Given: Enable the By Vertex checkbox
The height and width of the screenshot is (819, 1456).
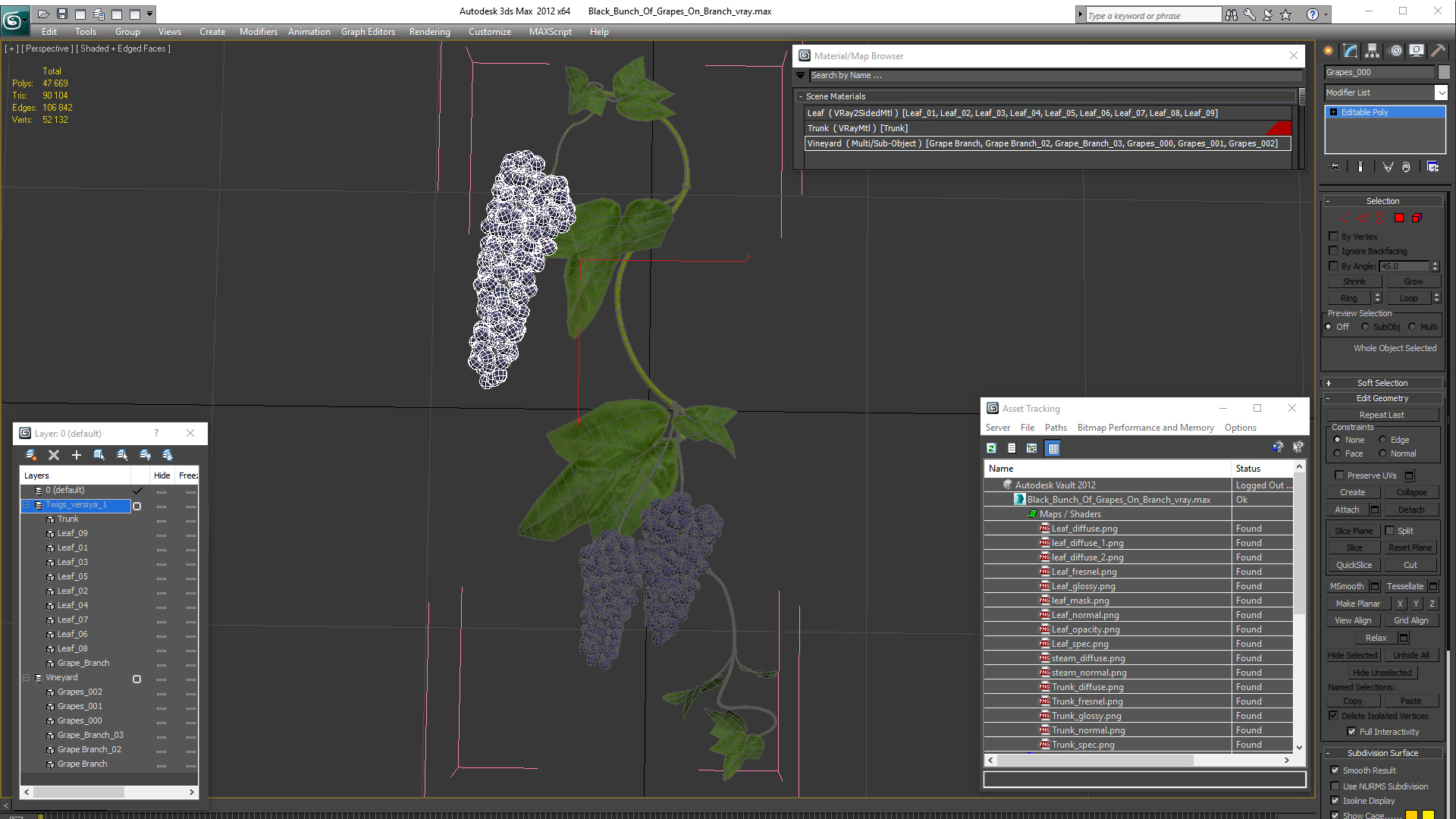Looking at the screenshot, I should 1334,237.
